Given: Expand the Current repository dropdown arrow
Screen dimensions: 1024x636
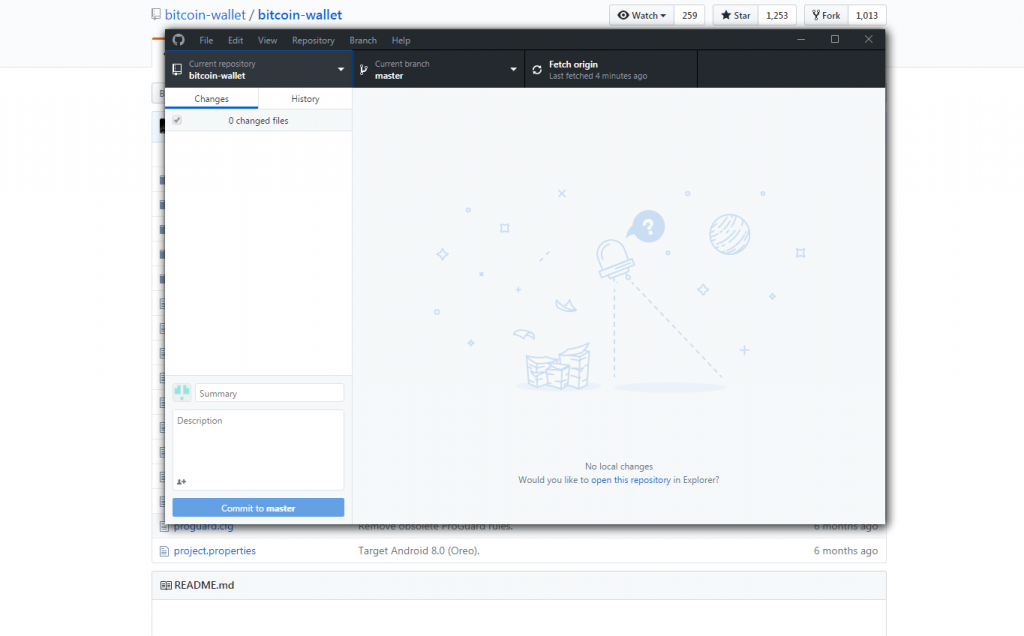Looking at the screenshot, I should pos(341,69).
